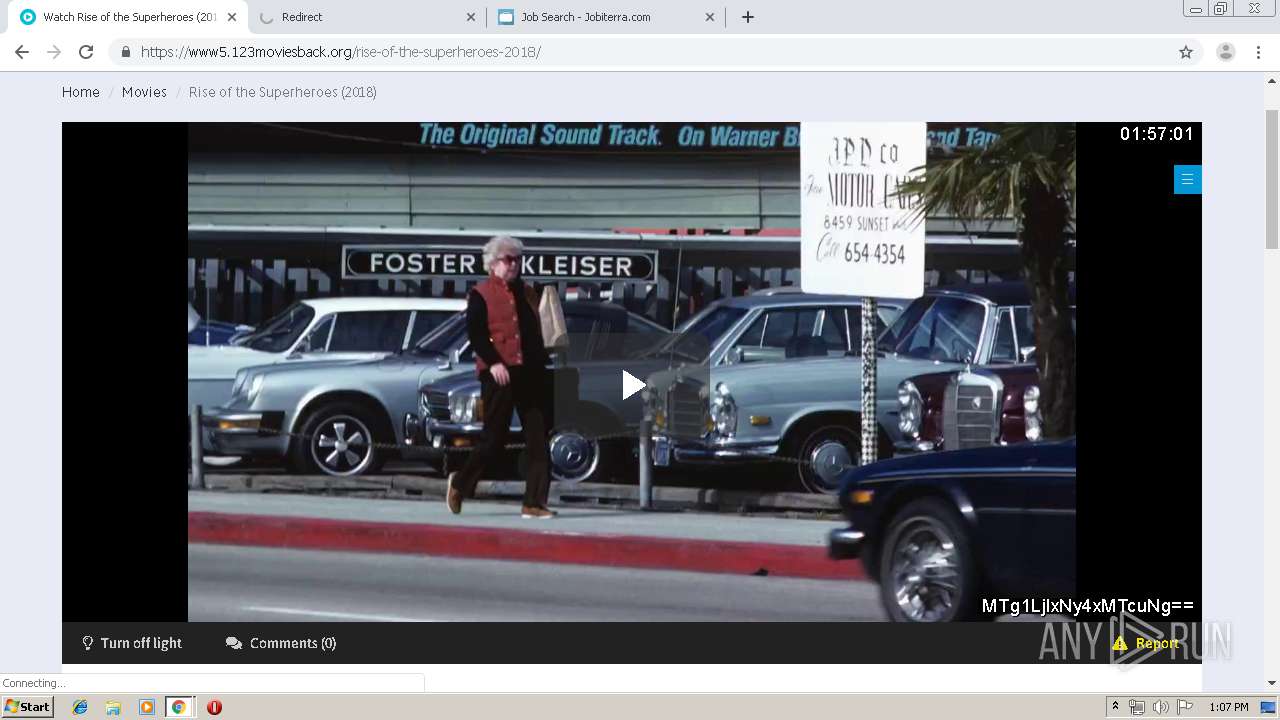Go to Home breadcrumb
Screen dimensions: 1280x720
coord(81,92)
